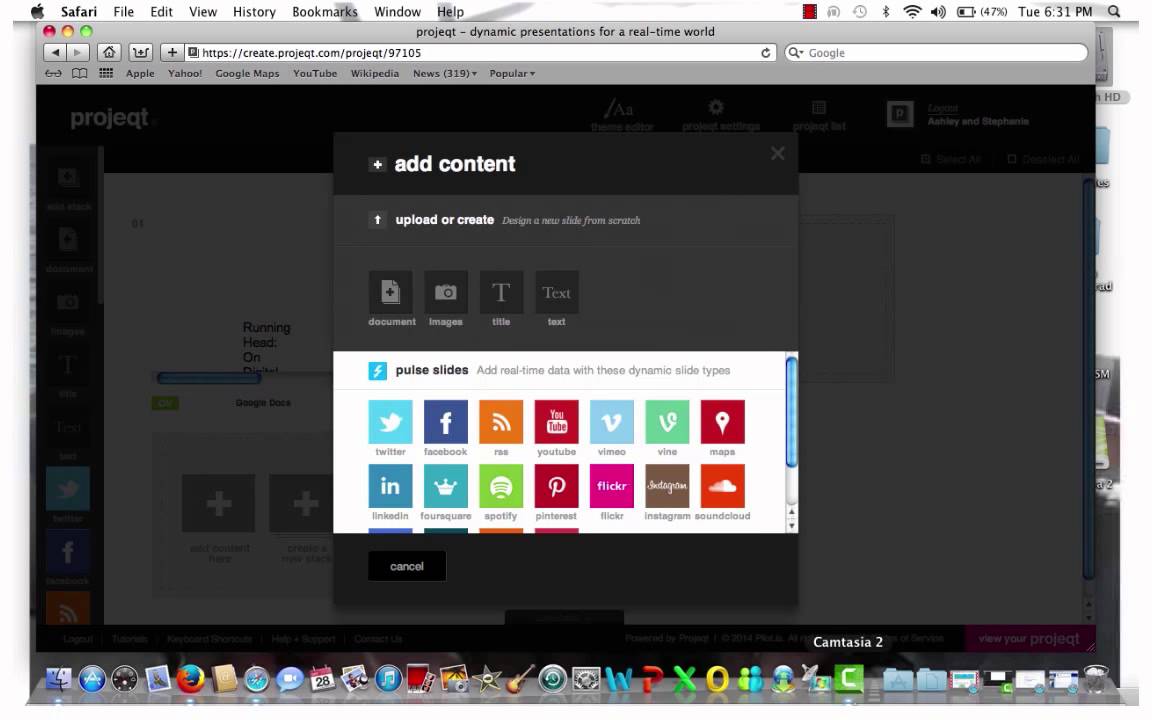The width and height of the screenshot is (1152, 720).
Task: Go forward in Safari
Action: [76, 52]
